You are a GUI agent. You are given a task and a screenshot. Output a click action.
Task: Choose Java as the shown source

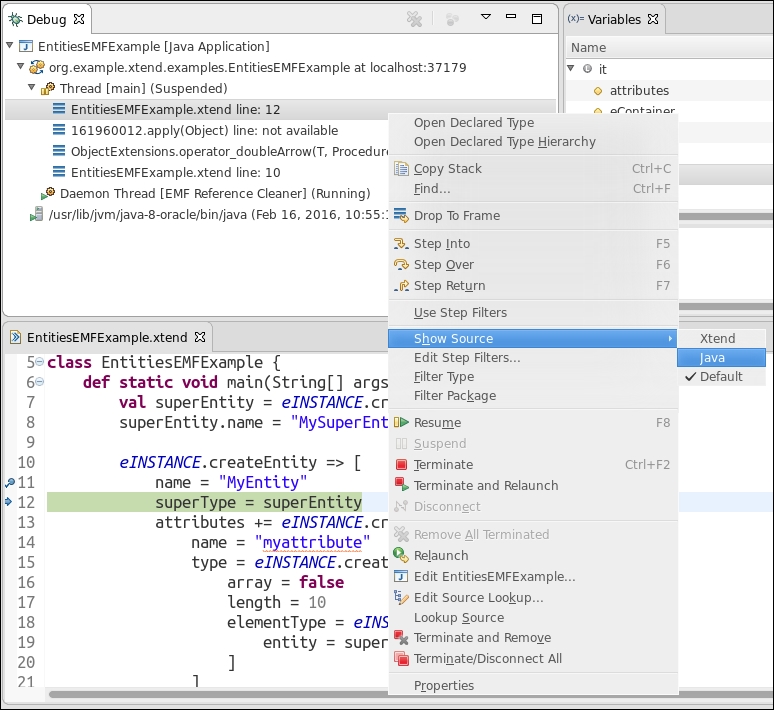(x=713, y=358)
